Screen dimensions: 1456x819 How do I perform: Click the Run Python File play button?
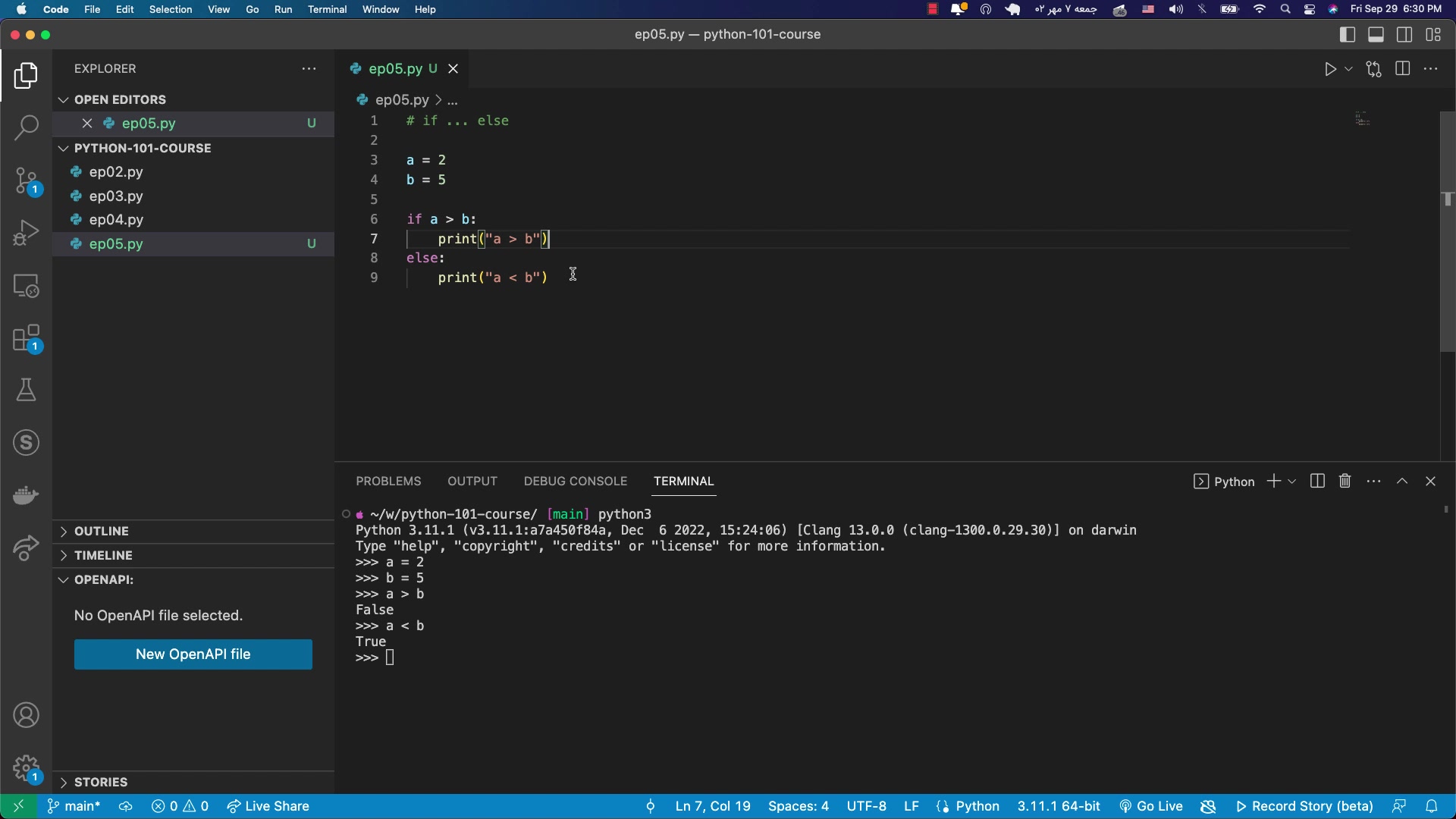[x=1330, y=69]
